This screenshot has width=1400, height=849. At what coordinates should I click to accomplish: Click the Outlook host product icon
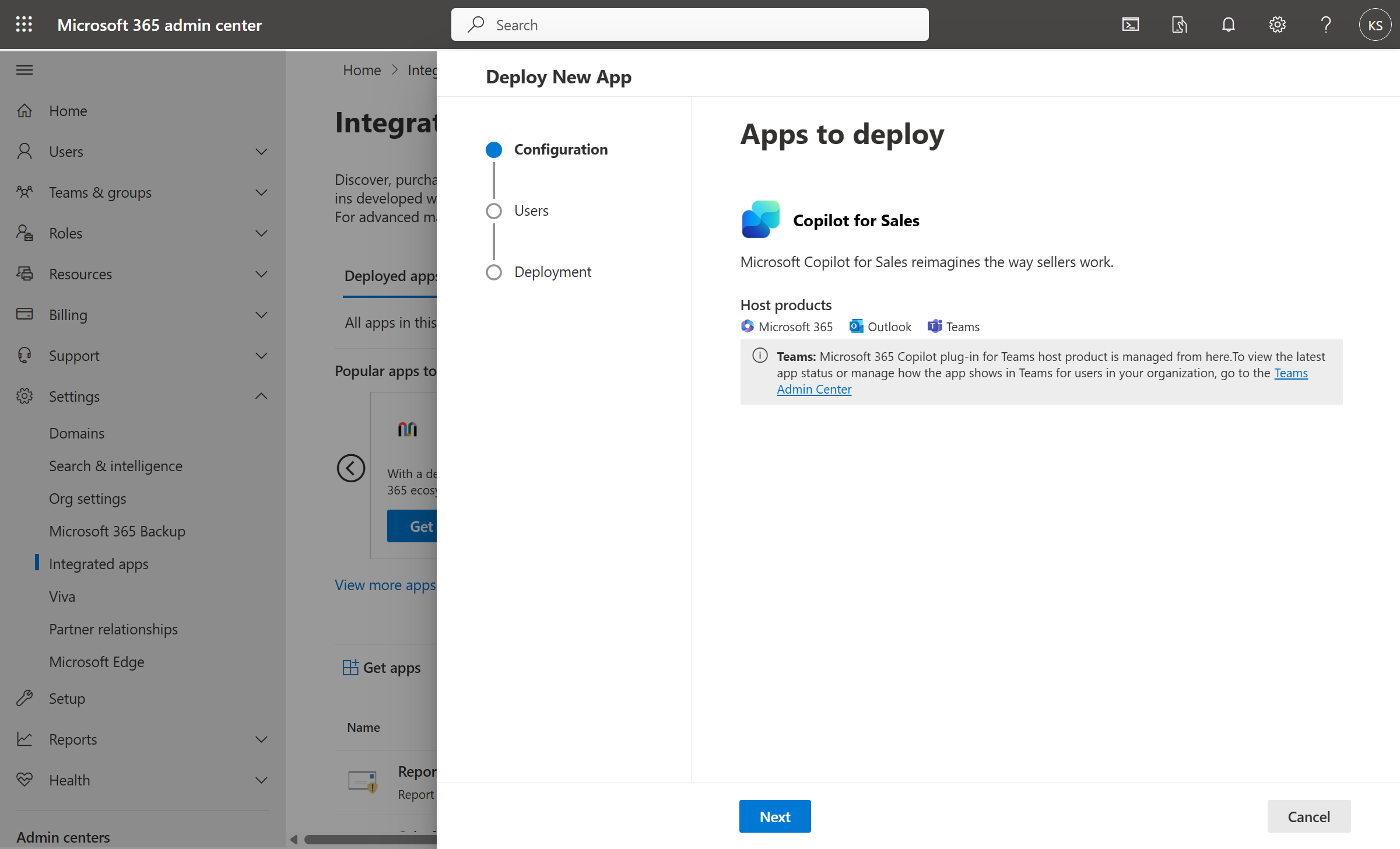point(854,326)
